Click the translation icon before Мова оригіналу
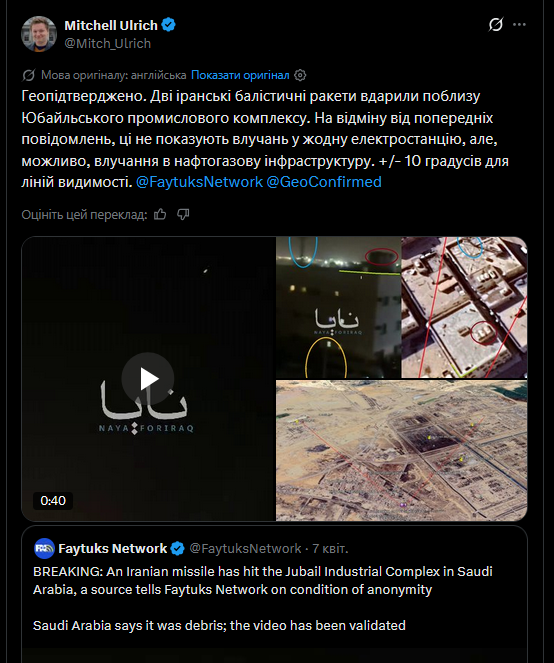This screenshot has height=663, width=554. 28,75
